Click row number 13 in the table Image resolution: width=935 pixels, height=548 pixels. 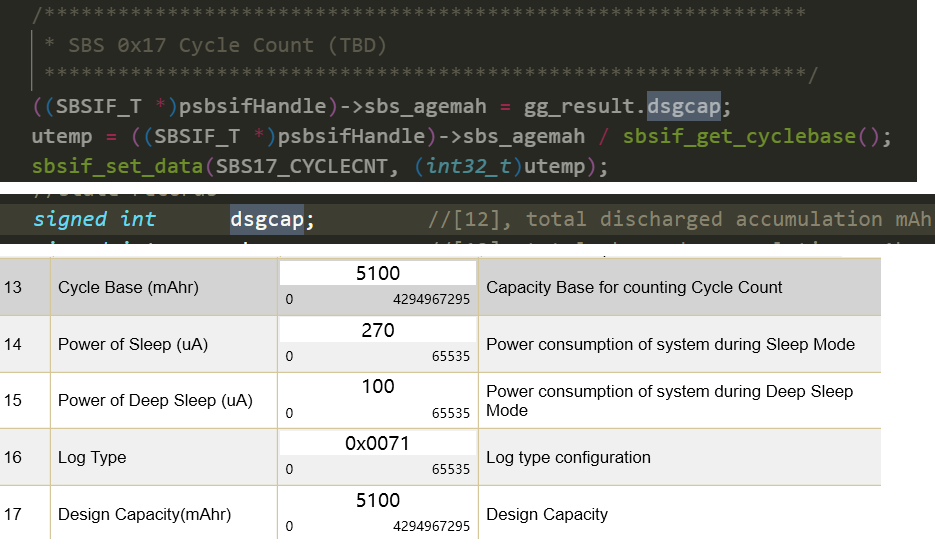coord(13,287)
